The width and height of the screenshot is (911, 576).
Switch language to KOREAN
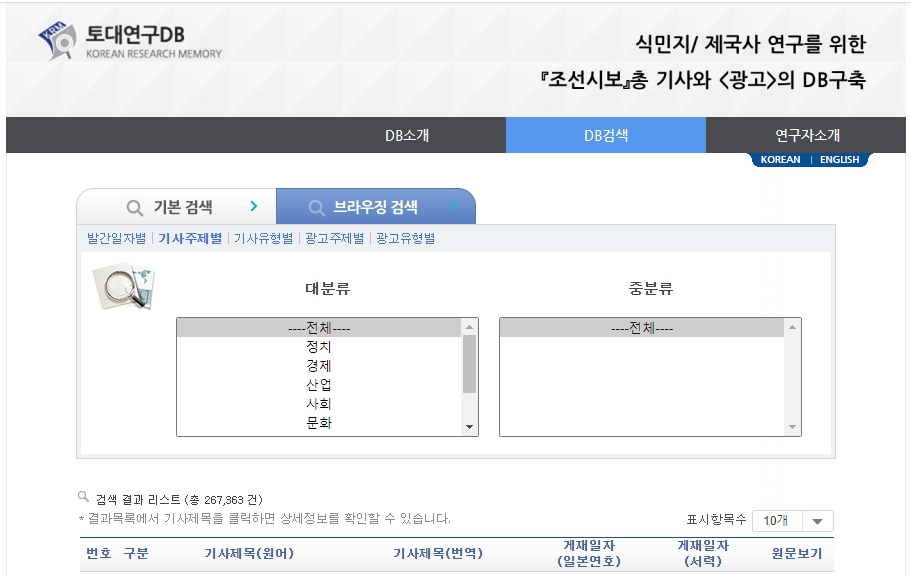pos(780,160)
